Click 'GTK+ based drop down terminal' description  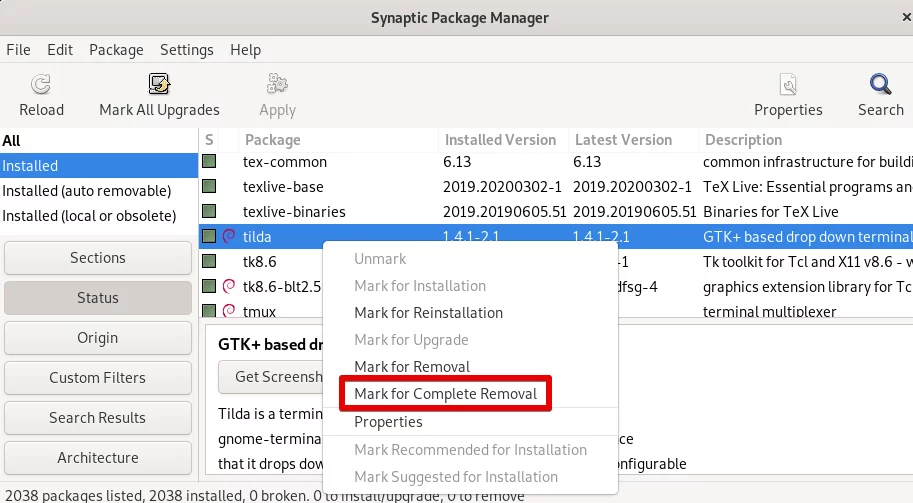[x=808, y=237]
